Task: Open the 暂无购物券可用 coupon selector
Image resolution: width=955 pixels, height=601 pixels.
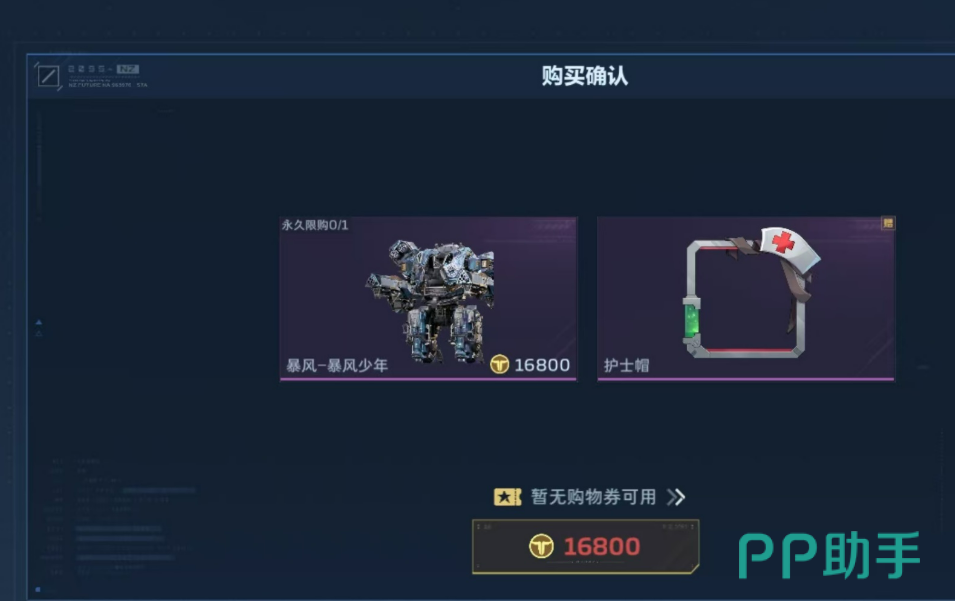Action: [590, 497]
